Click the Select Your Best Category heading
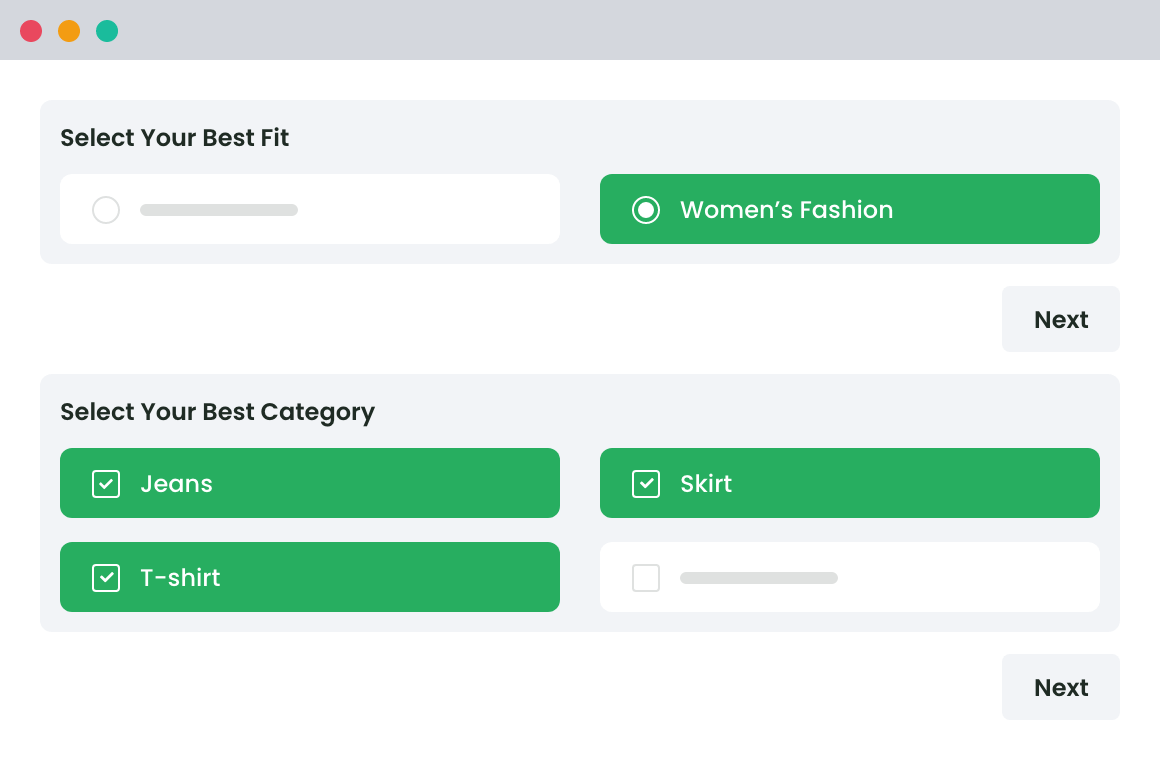The image size is (1160, 760). click(x=217, y=412)
